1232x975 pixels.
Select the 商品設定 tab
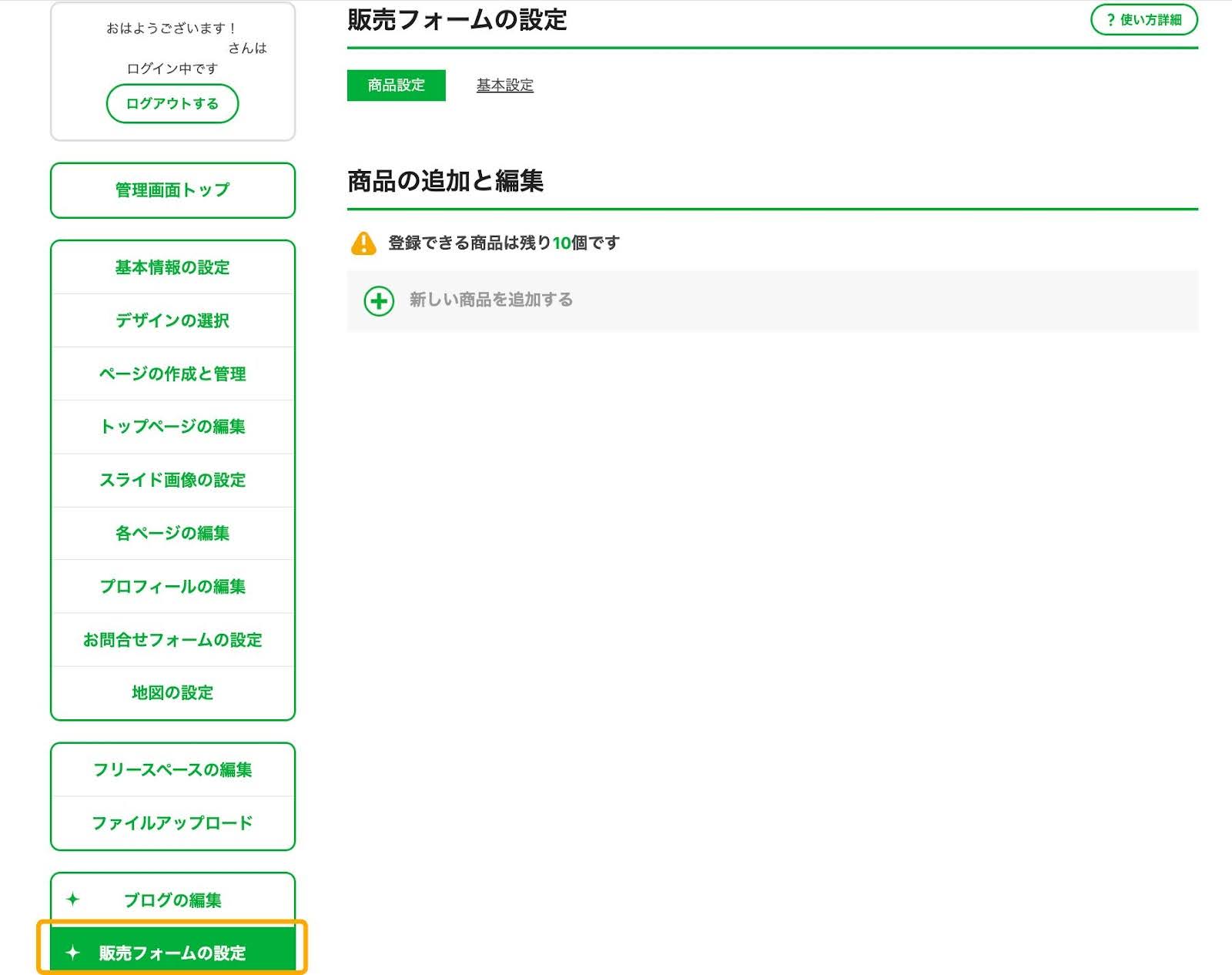pos(397,85)
